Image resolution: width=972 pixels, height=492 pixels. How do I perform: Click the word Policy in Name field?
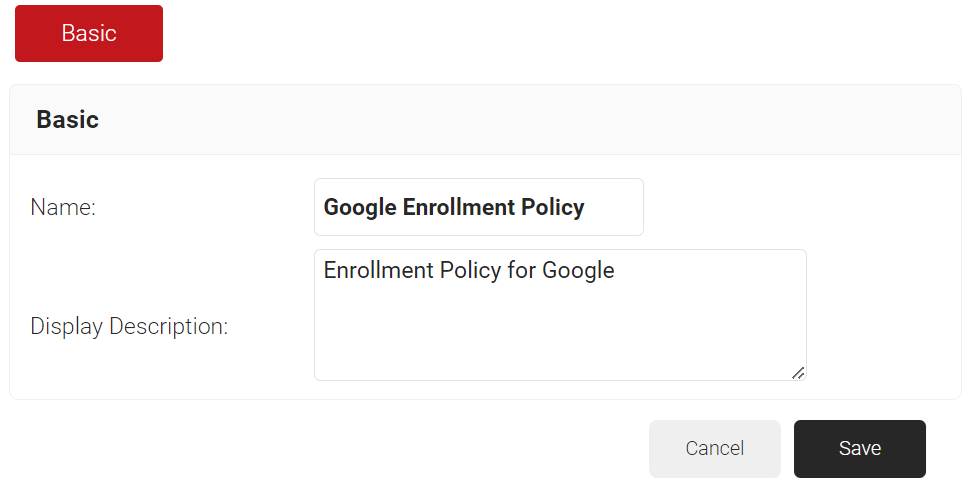point(553,207)
